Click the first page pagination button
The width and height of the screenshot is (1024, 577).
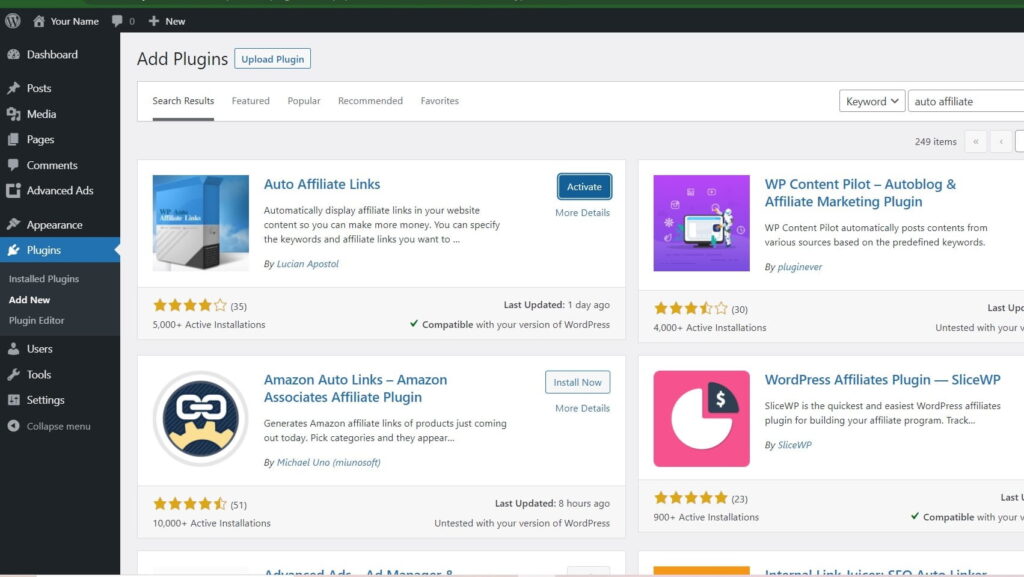(x=976, y=141)
